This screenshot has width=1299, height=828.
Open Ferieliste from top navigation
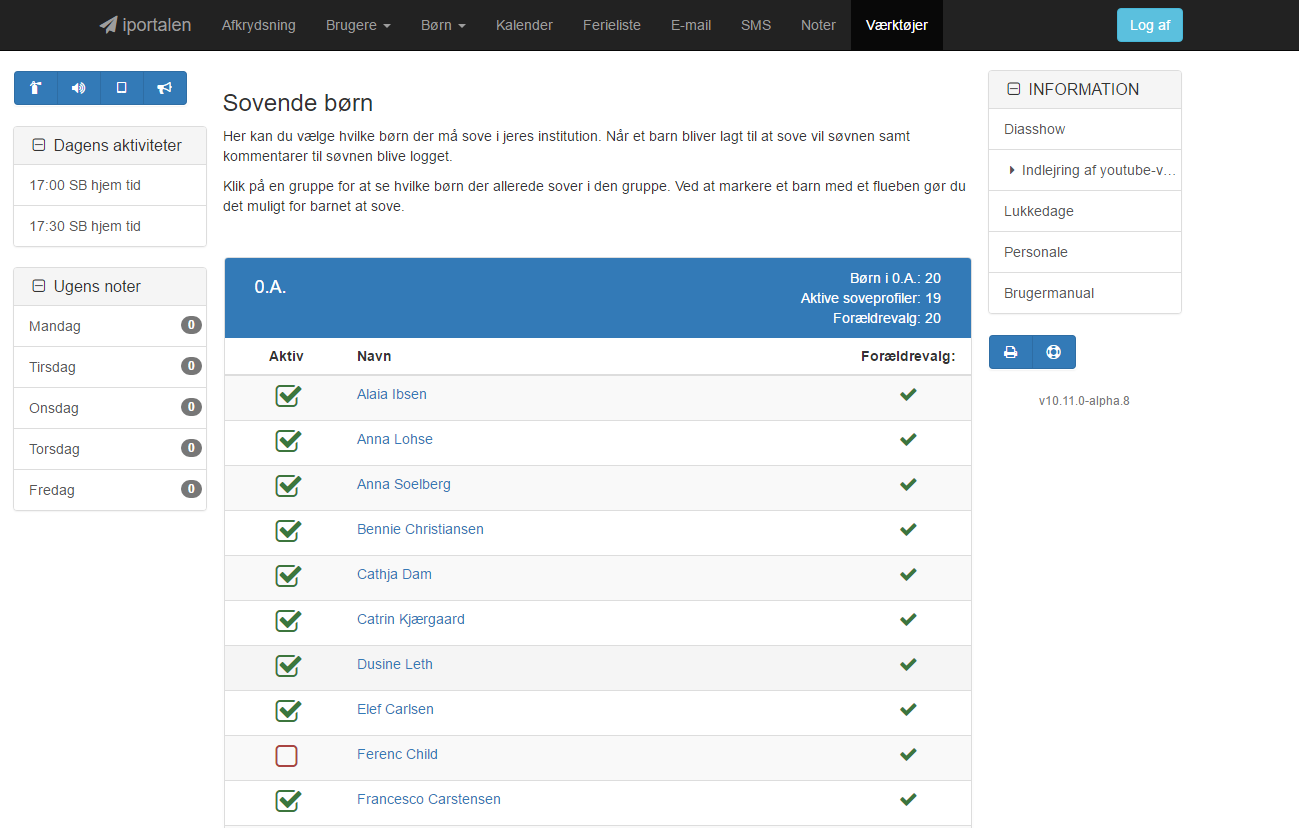(x=612, y=25)
